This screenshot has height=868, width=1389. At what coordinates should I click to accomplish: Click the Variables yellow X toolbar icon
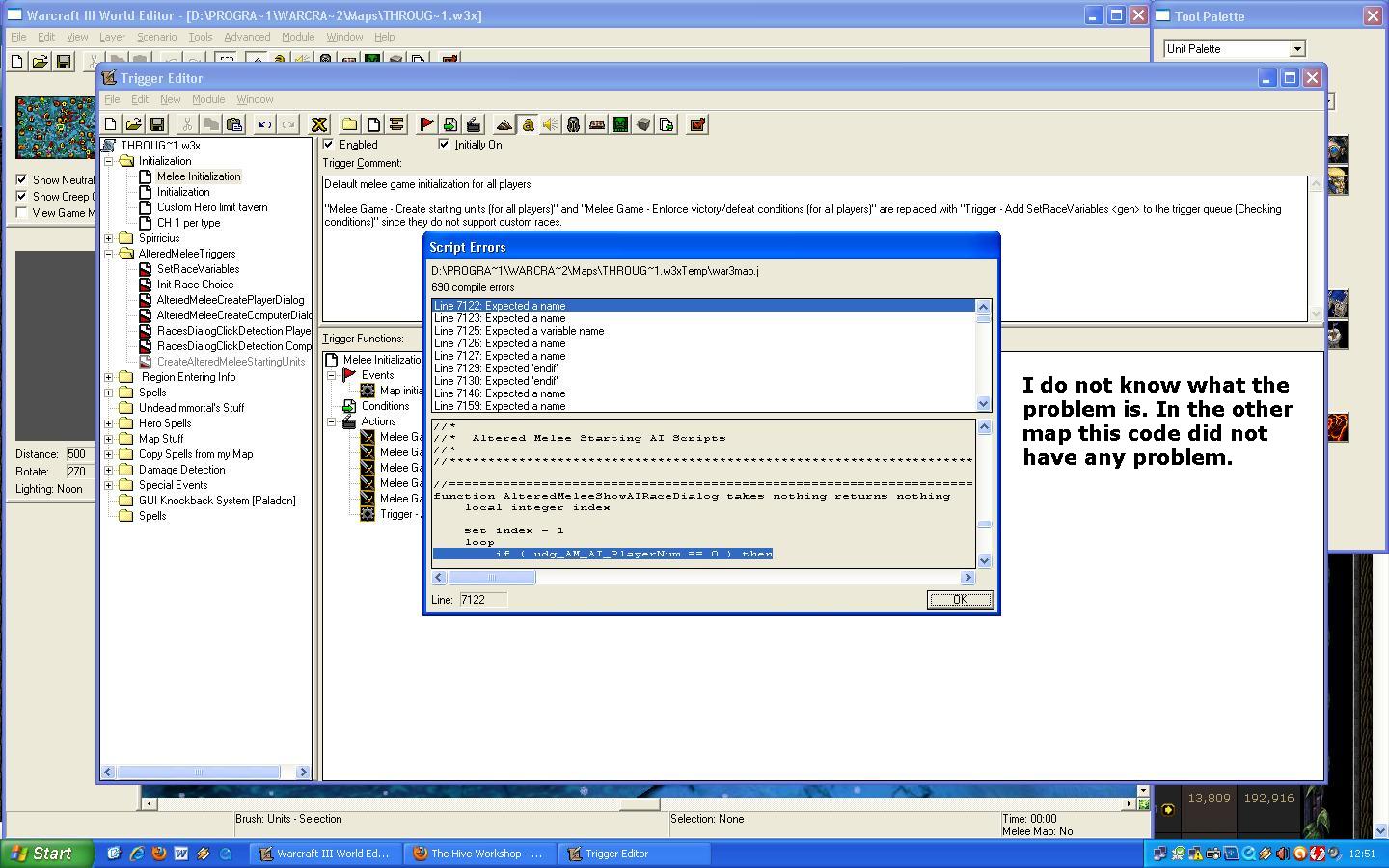[x=318, y=124]
